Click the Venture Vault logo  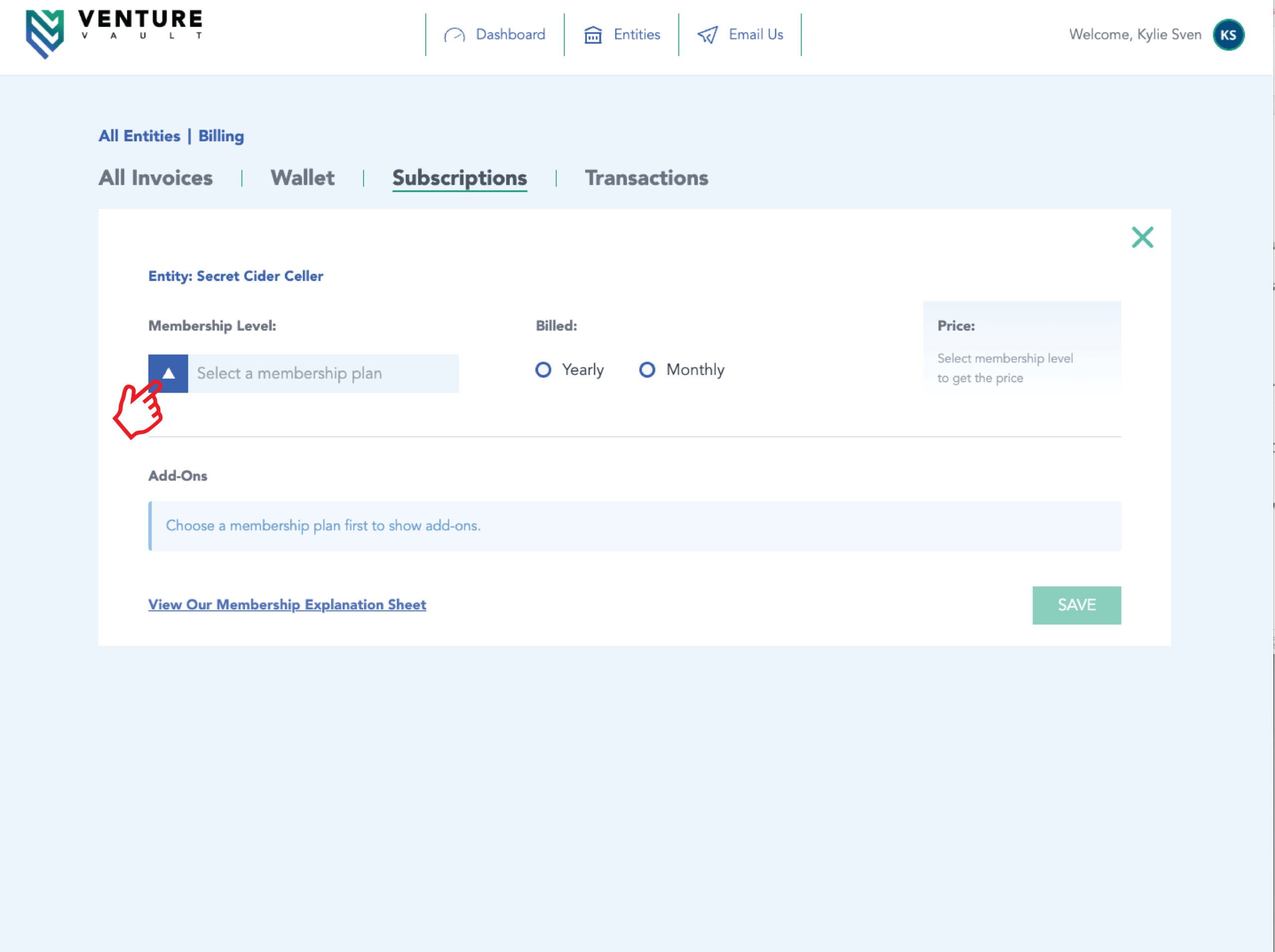click(x=114, y=33)
